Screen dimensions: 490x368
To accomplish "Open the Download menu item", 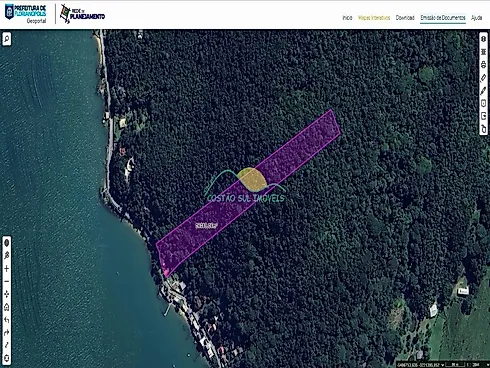I will [405, 18].
